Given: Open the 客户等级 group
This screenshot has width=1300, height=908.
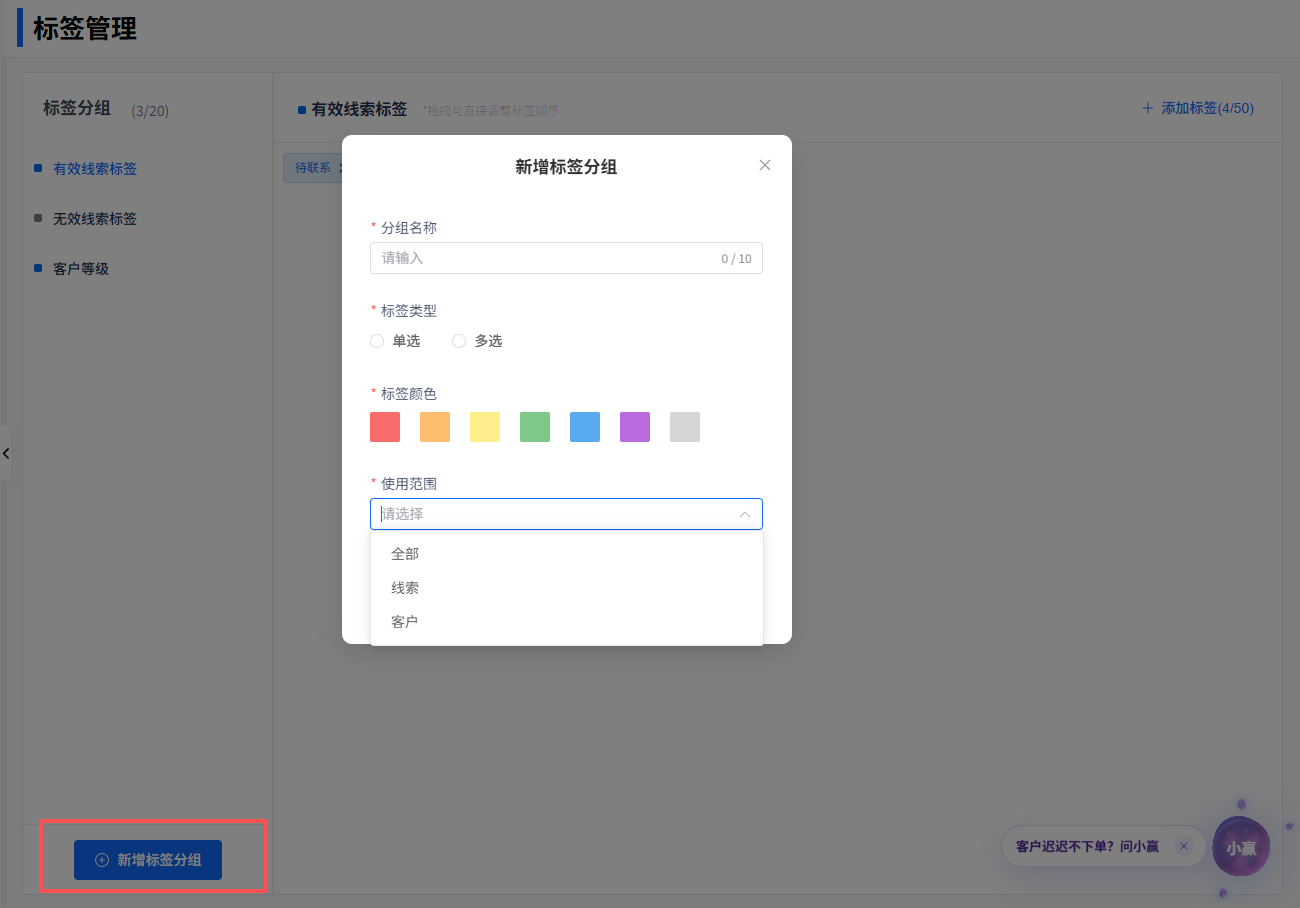Looking at the screenshot, I should (81, 269).
